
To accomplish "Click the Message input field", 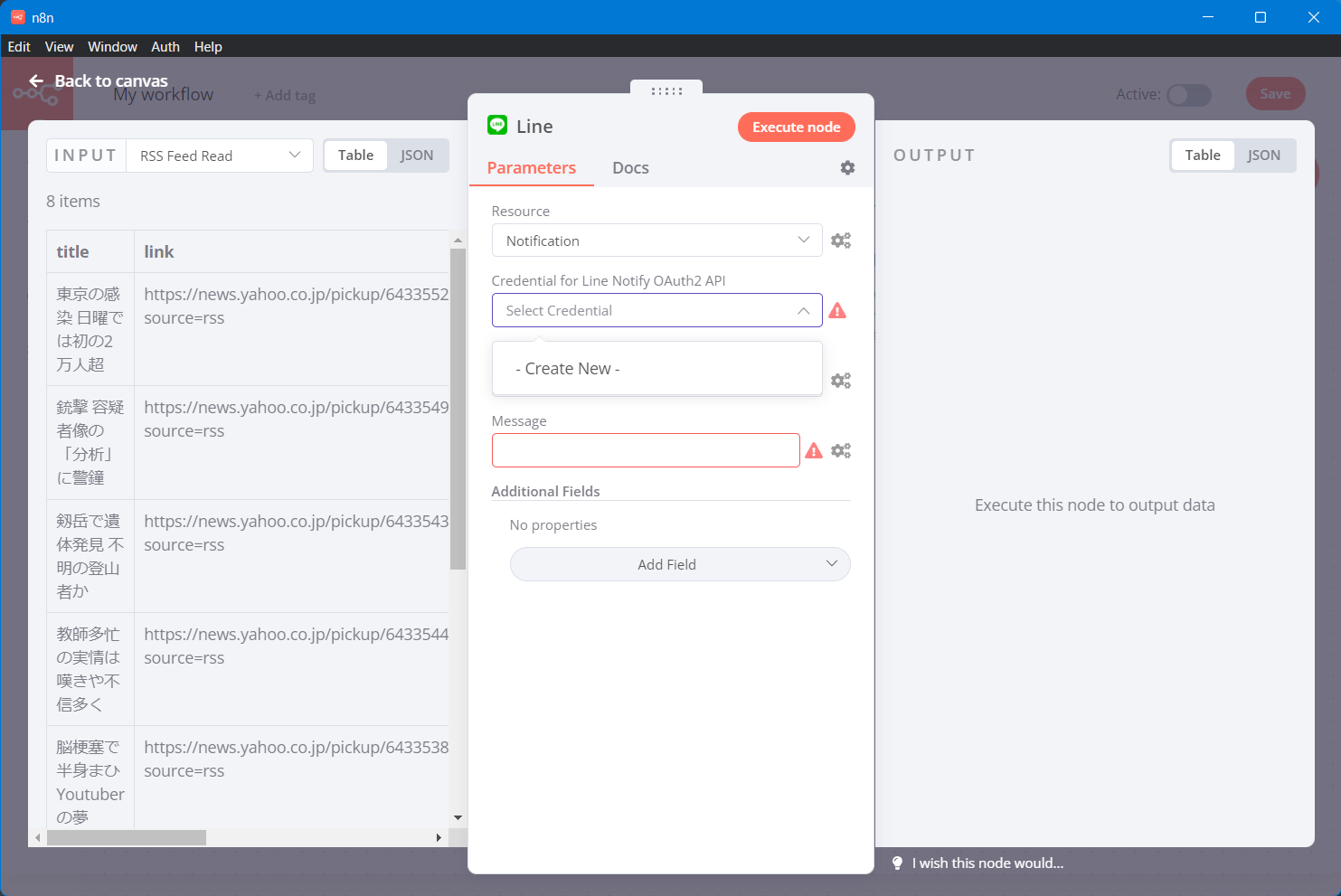I will pyautogui.click(x=646, y=450).
